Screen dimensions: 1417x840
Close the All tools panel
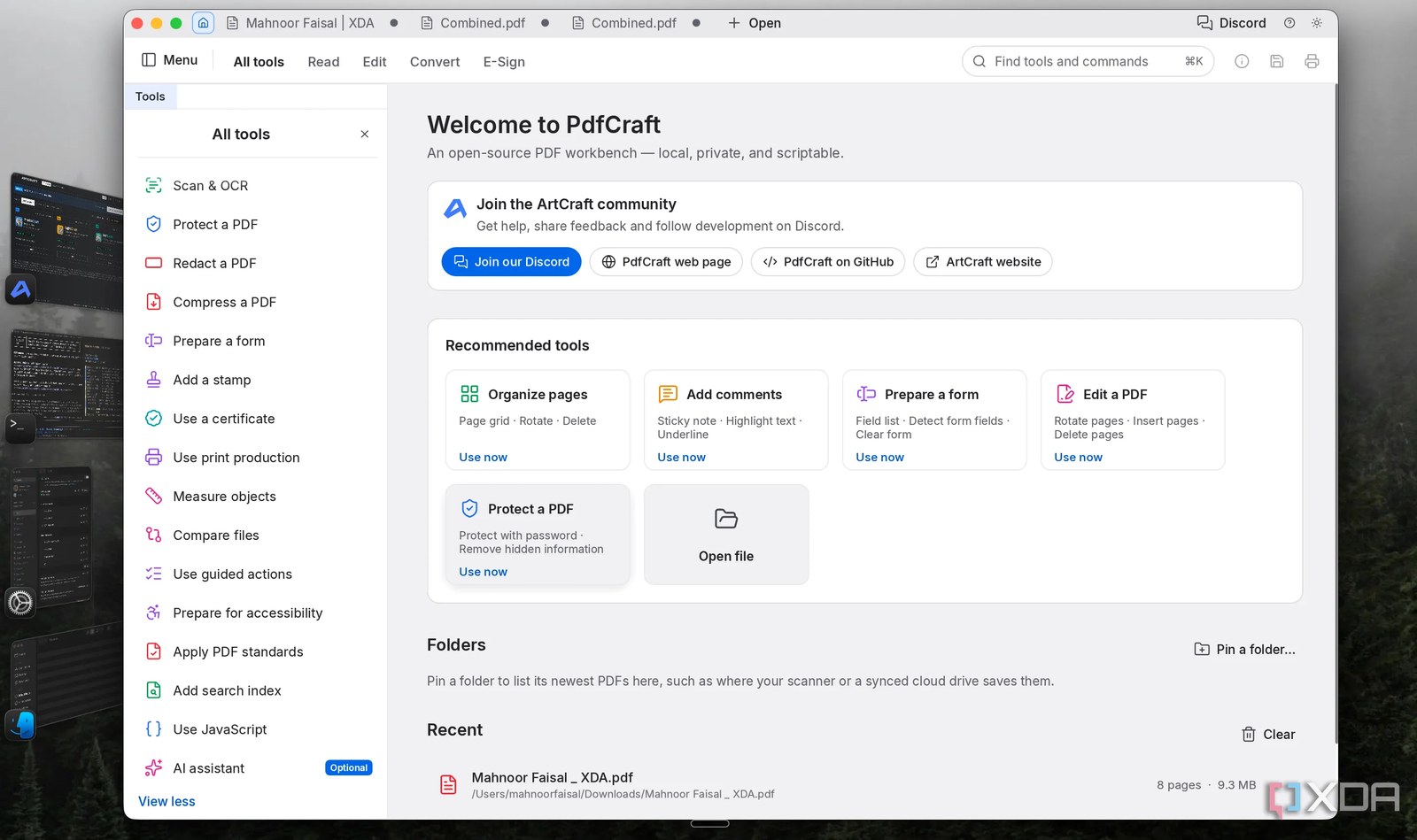coord(364,135)
